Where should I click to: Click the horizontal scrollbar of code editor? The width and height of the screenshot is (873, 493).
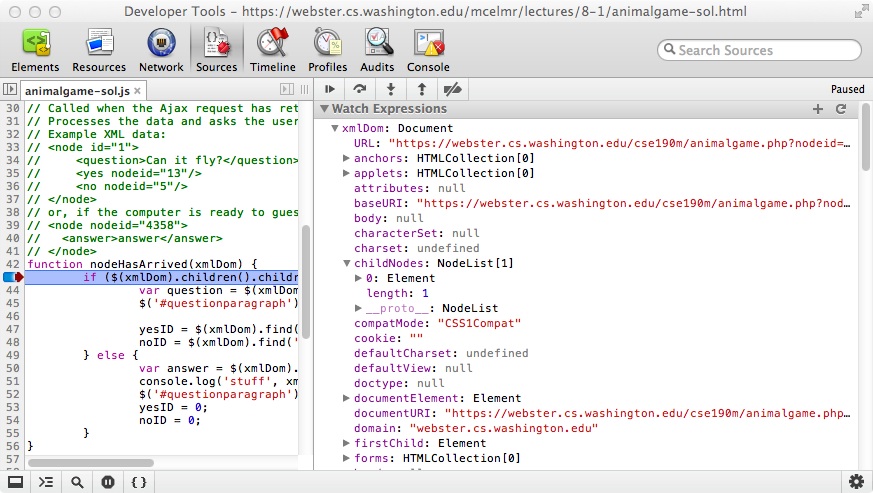pyautogui.click(x=91, y=463)
